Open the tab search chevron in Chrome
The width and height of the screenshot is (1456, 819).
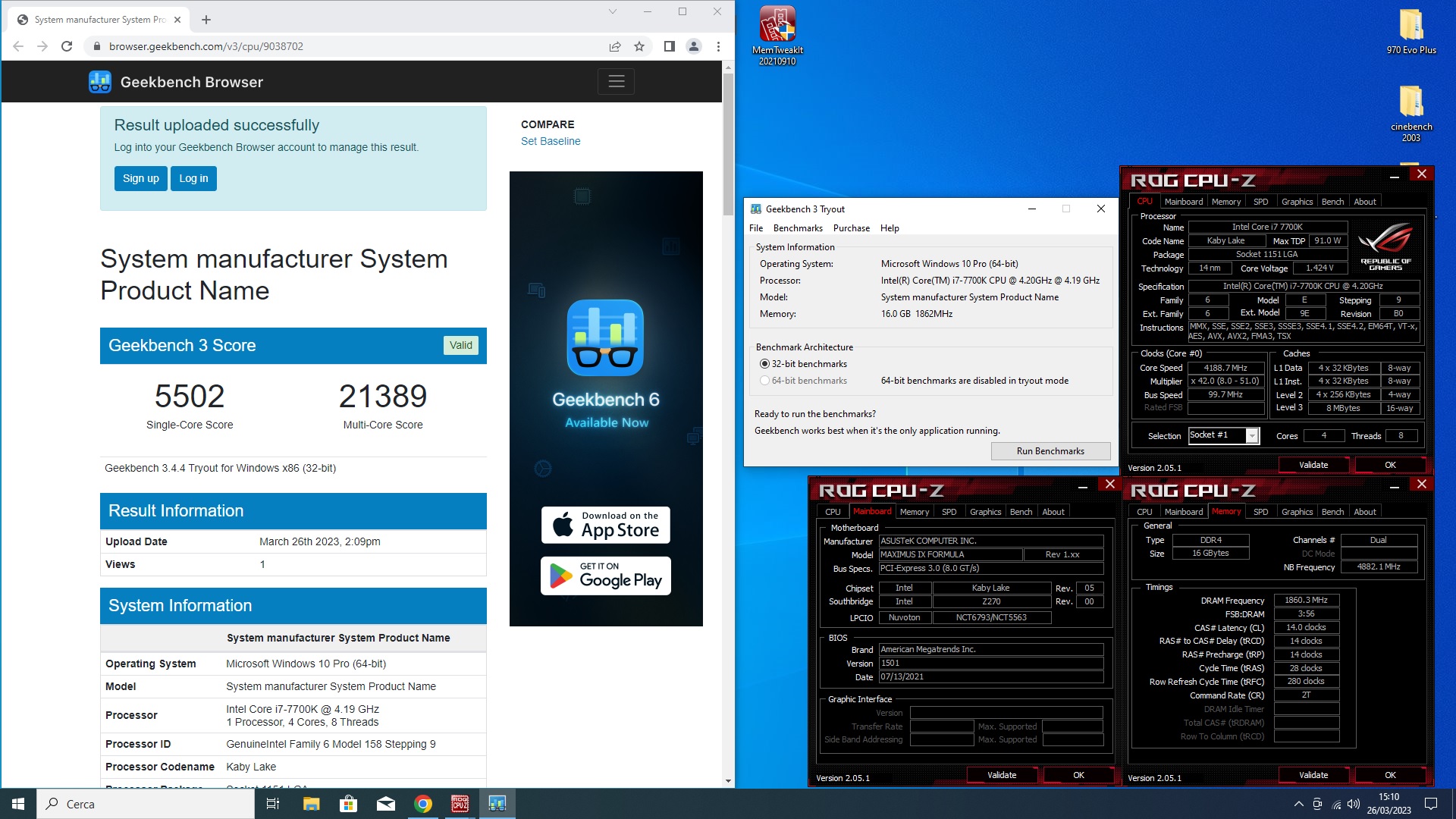[613, 11]
